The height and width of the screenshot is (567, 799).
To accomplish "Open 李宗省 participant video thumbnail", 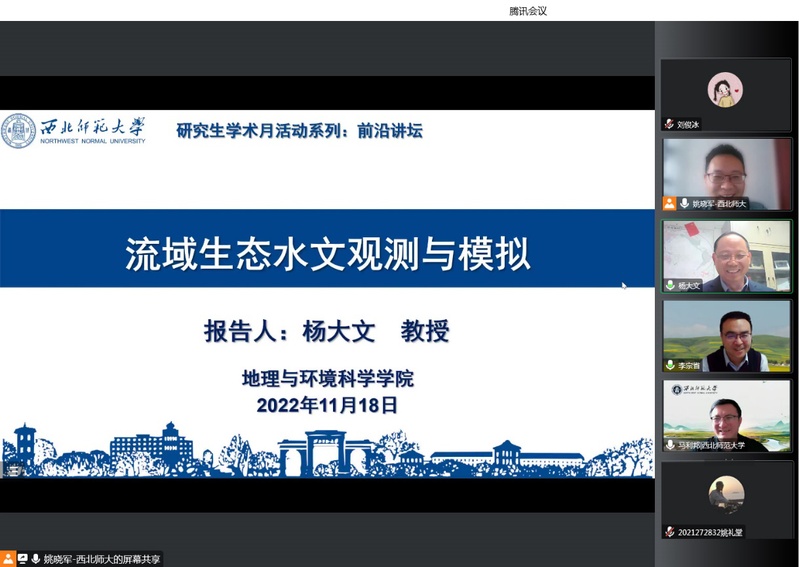I will [x=726, y=333].
